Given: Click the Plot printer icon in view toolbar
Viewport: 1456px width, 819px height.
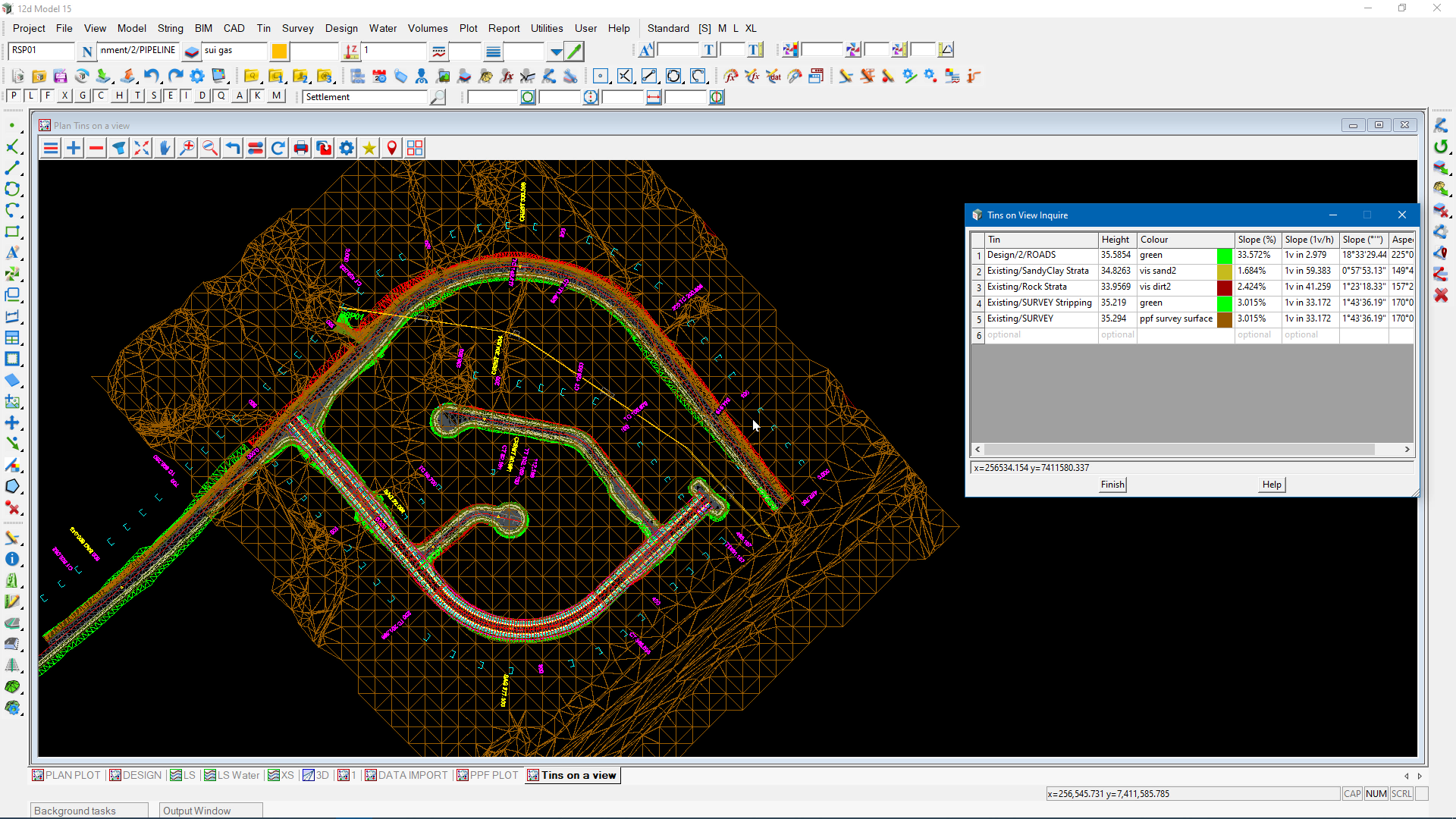Looking at the screenshot, I should coord(301,148).
